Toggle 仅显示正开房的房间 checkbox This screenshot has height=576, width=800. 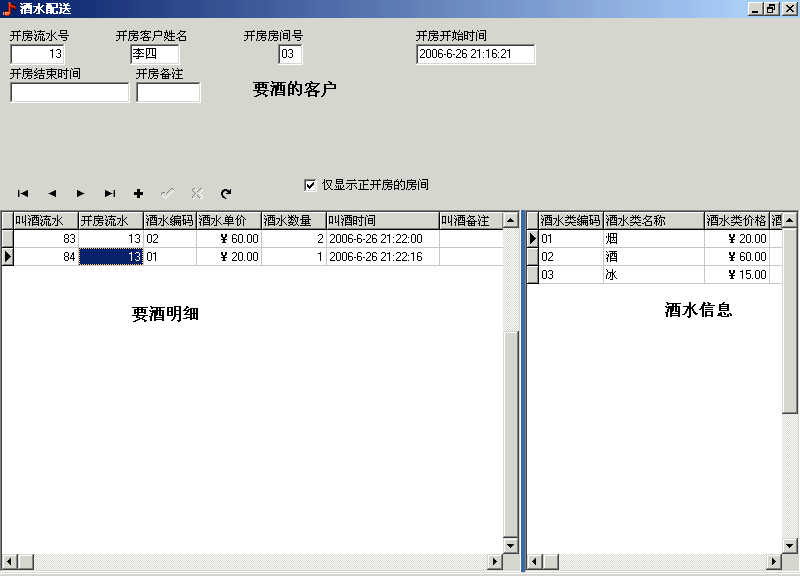pyautogui.click(x=310, y=185)
